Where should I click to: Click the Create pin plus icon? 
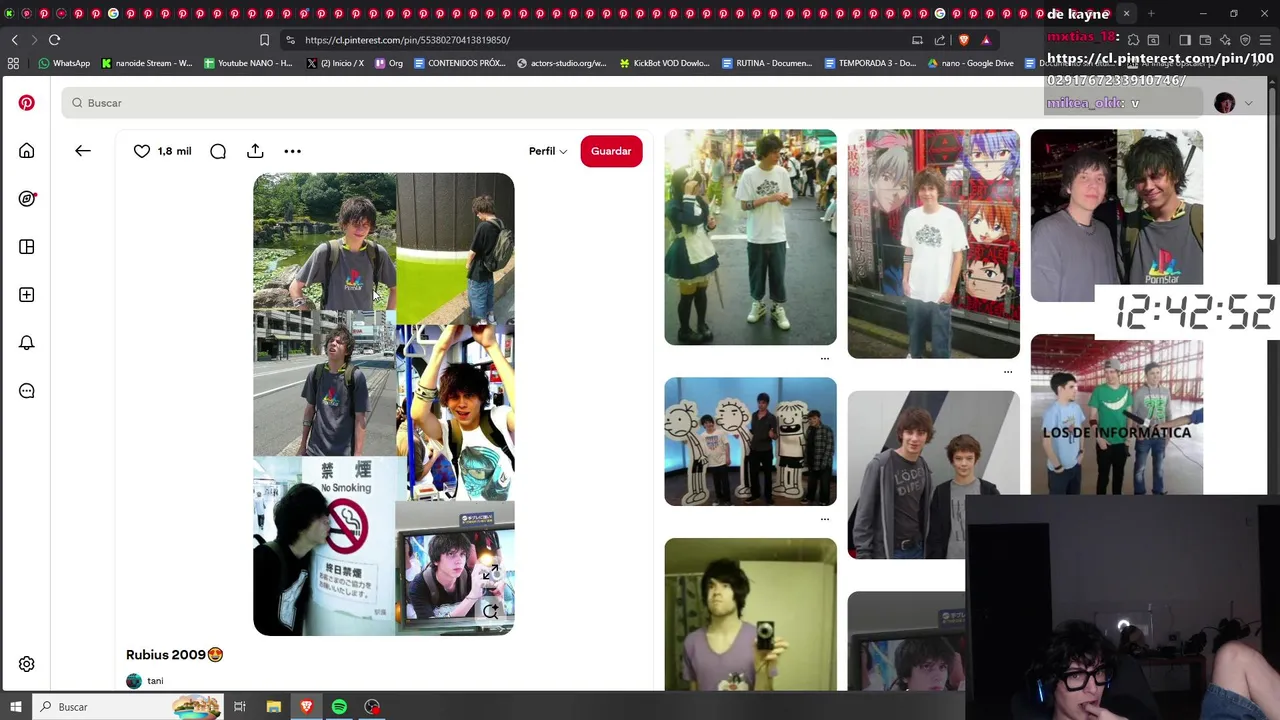[x=27, y=295]
